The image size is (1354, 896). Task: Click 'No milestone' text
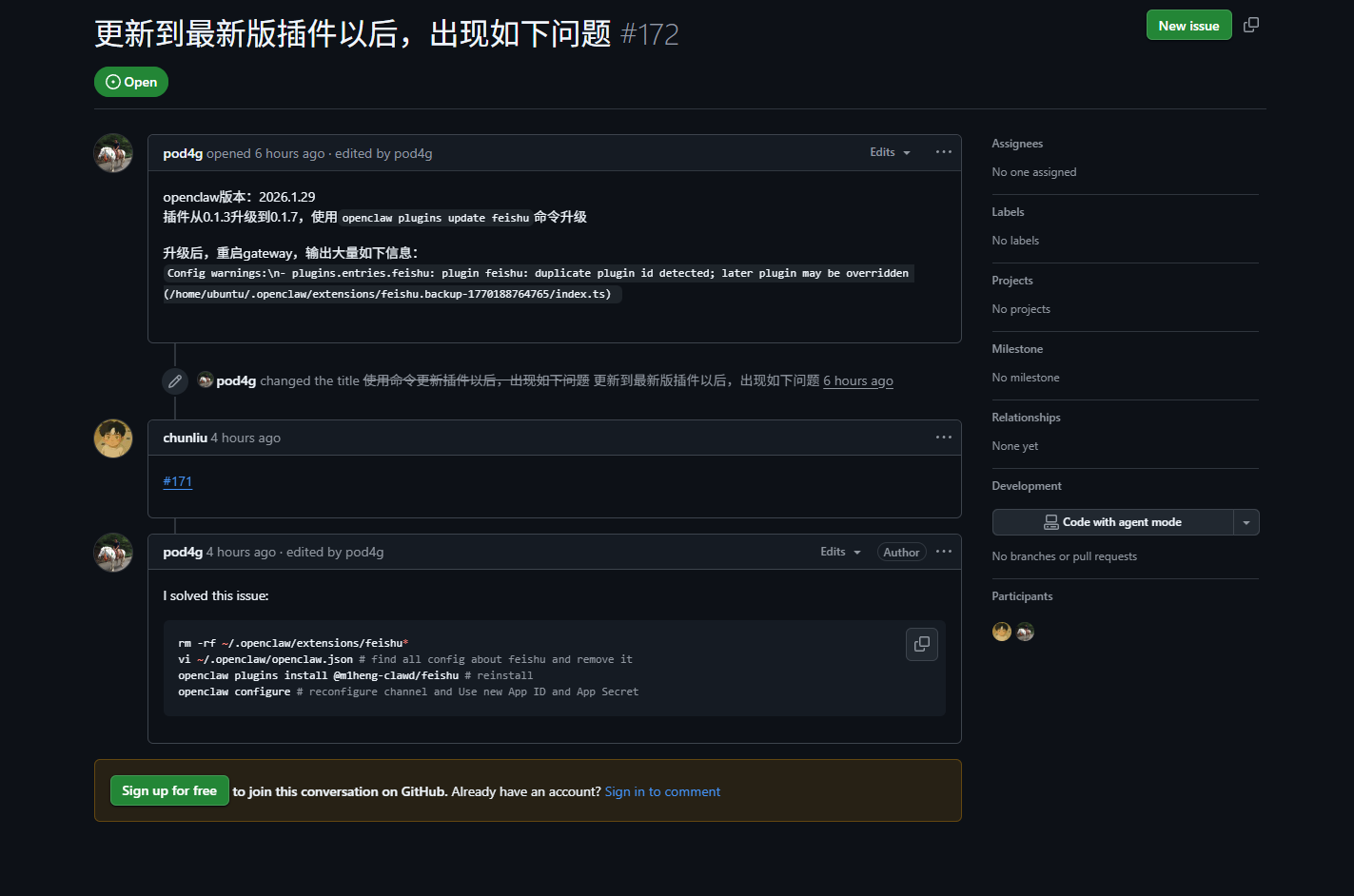tap(1026, 378)
